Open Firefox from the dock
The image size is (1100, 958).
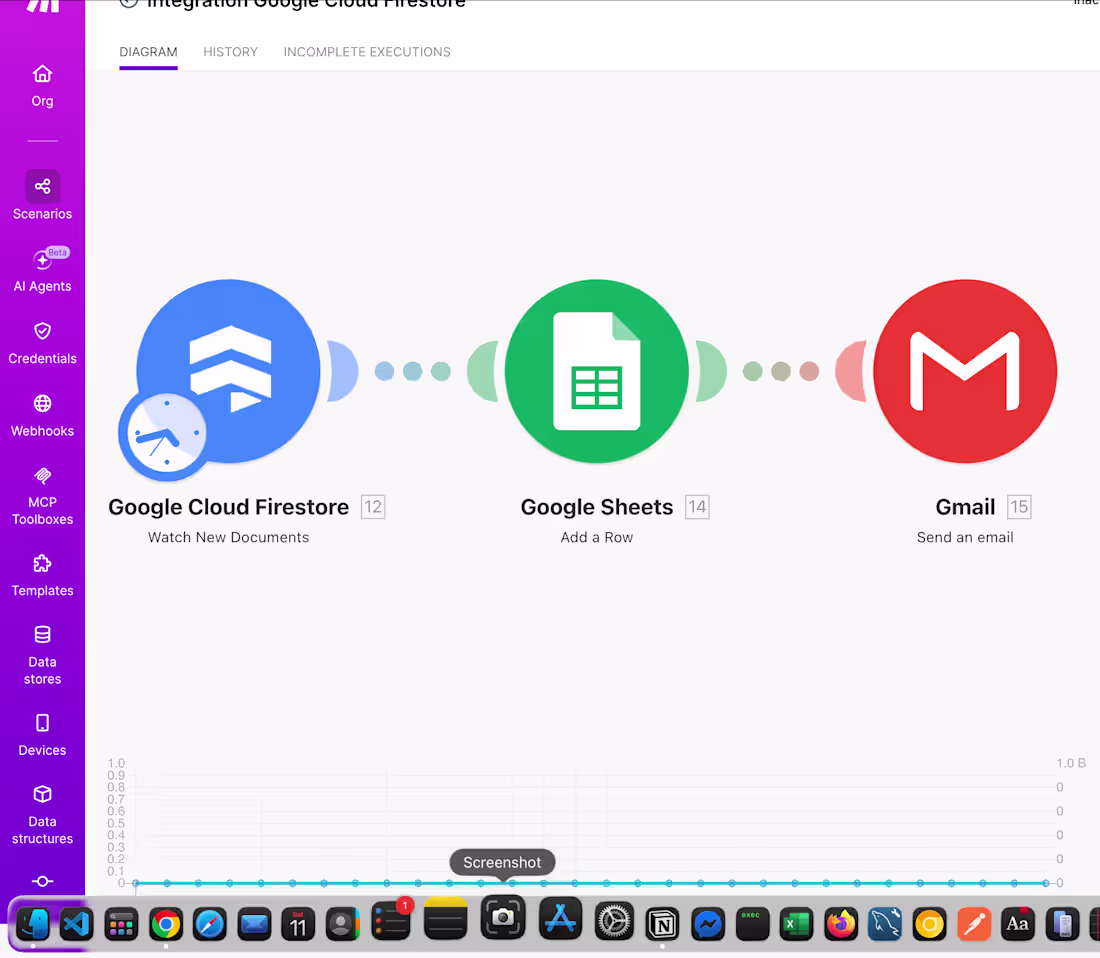[840, 924]
